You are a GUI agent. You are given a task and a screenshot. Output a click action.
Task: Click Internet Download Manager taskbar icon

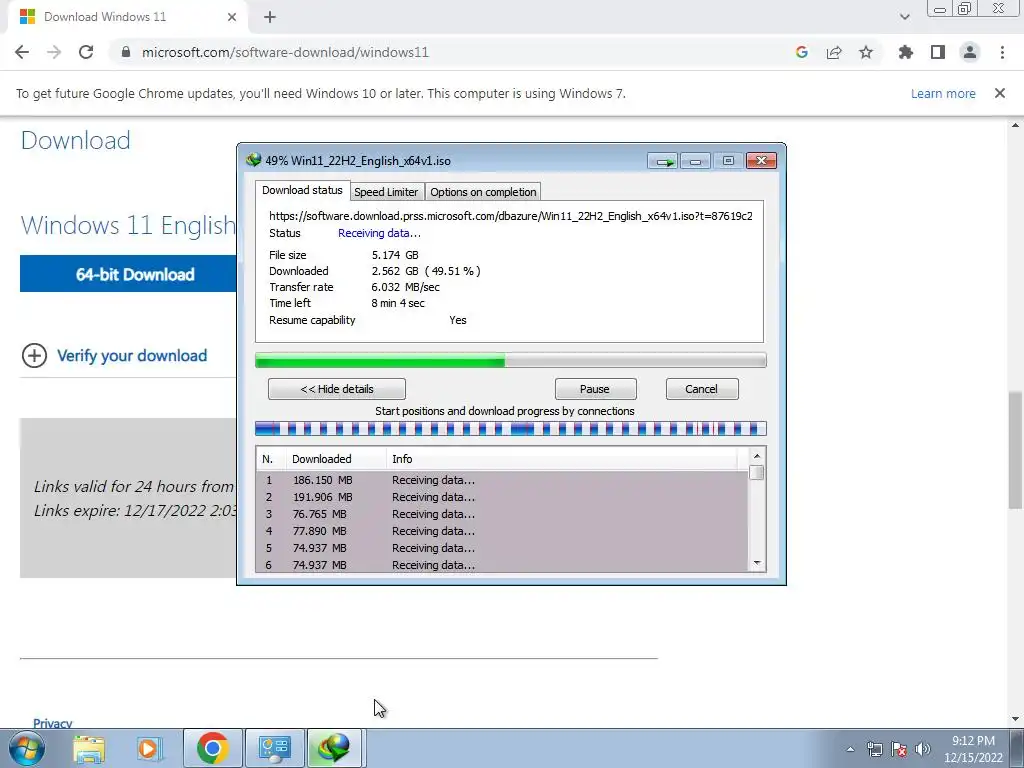click(x=334, y=749)
